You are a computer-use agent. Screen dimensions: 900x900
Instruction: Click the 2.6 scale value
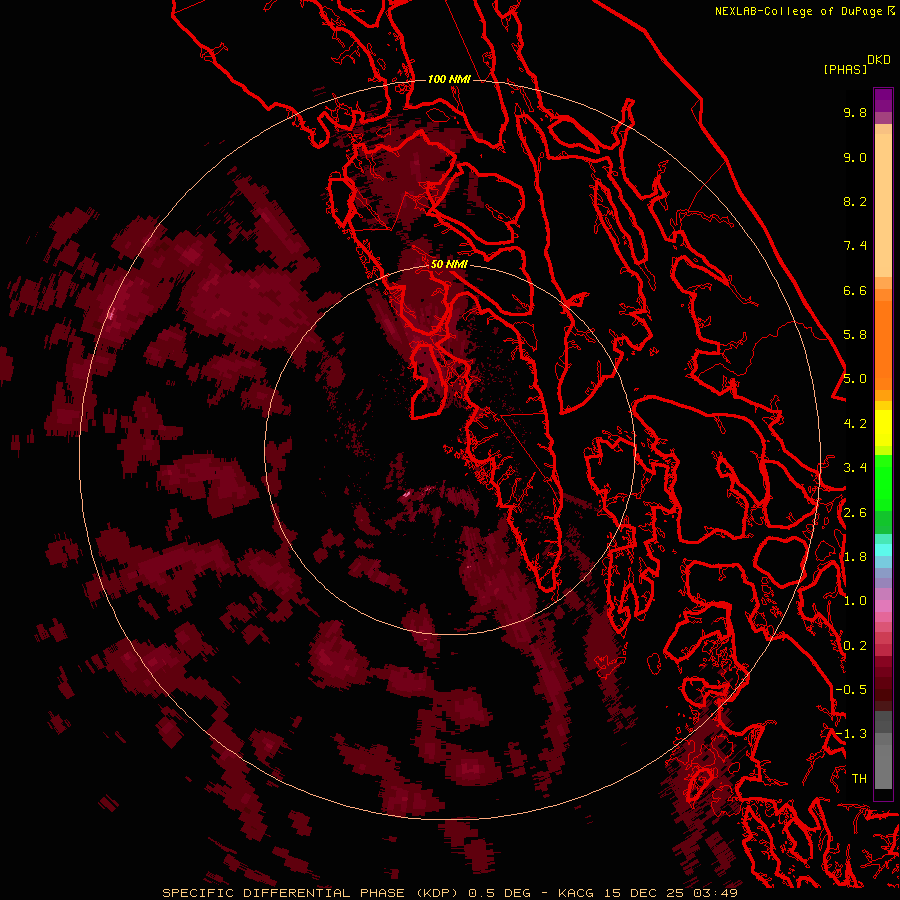click(x=855, y=513)
